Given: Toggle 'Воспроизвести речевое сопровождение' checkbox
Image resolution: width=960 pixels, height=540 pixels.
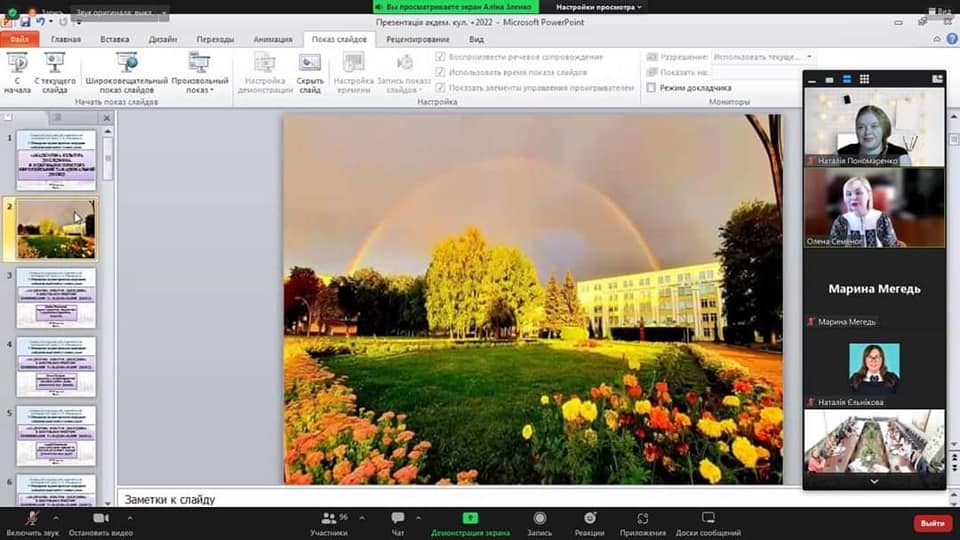Looking at the screenshot, I should (x=441, y=57).
